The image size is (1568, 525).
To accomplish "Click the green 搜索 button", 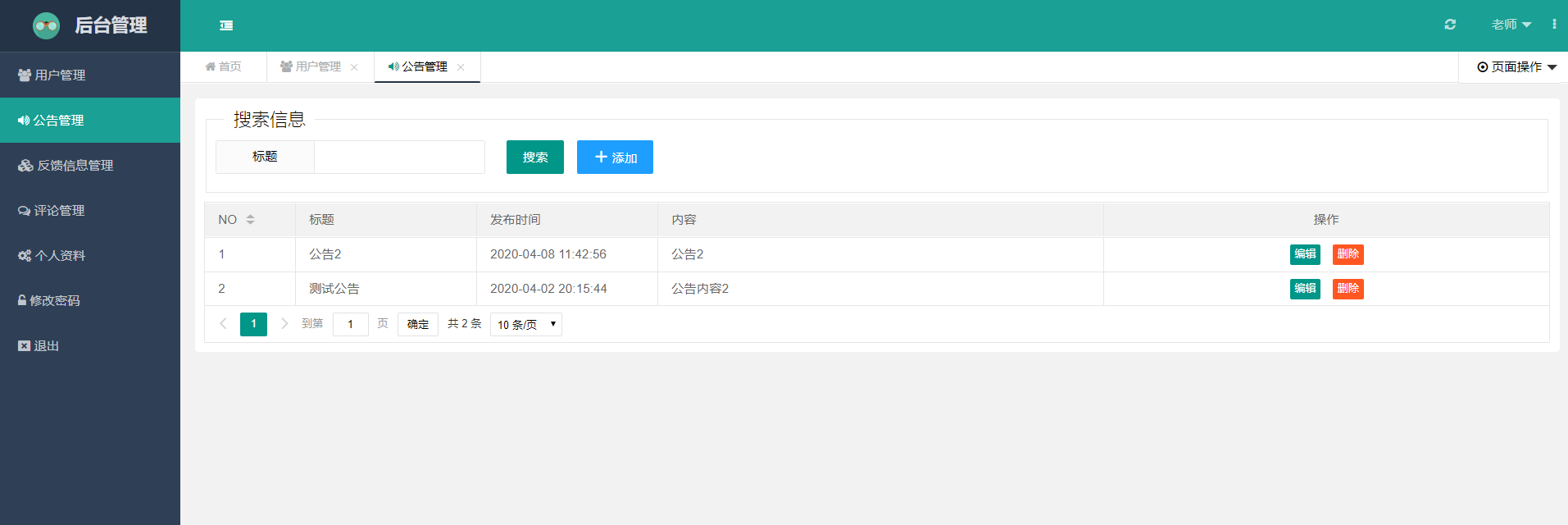I will click(535, 157).
